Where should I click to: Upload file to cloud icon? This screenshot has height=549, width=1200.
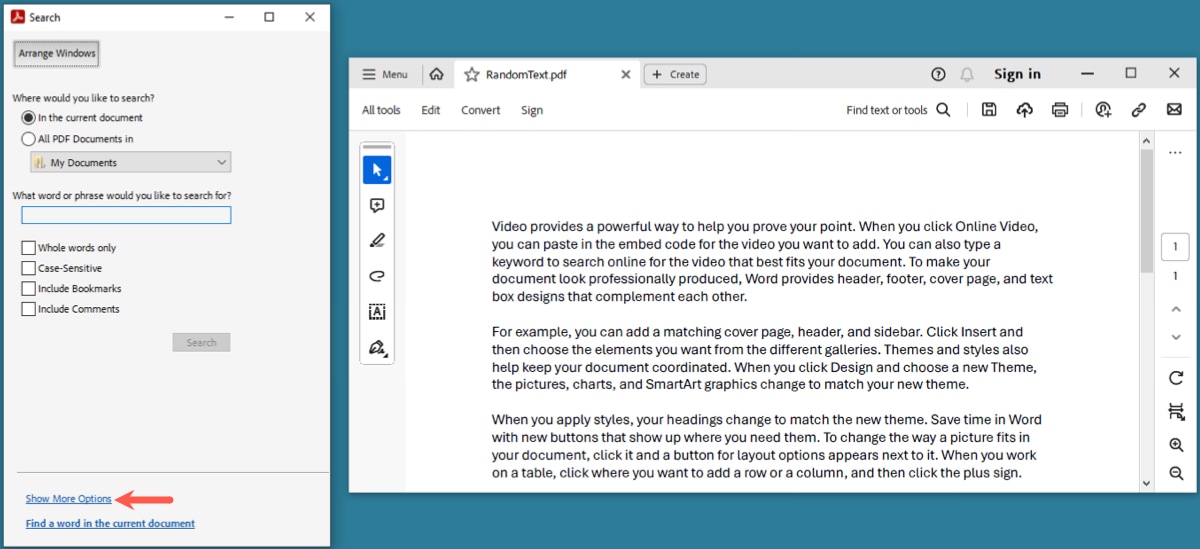point(1025,110)
